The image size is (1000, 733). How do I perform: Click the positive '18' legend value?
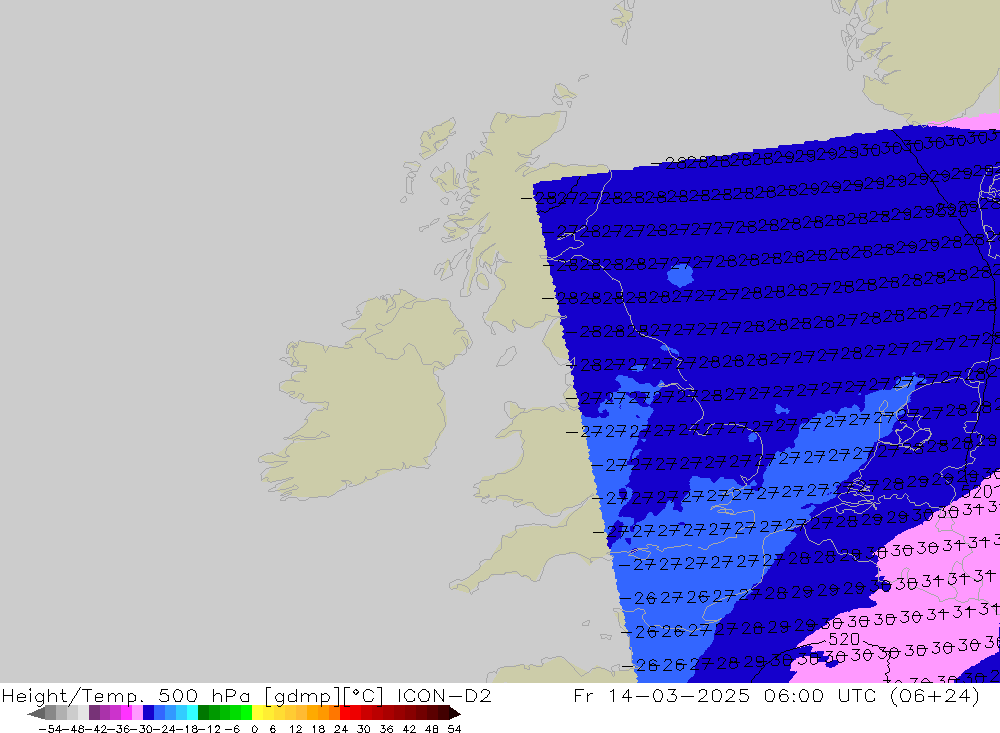pyautogui.click(x=318, y=729)
